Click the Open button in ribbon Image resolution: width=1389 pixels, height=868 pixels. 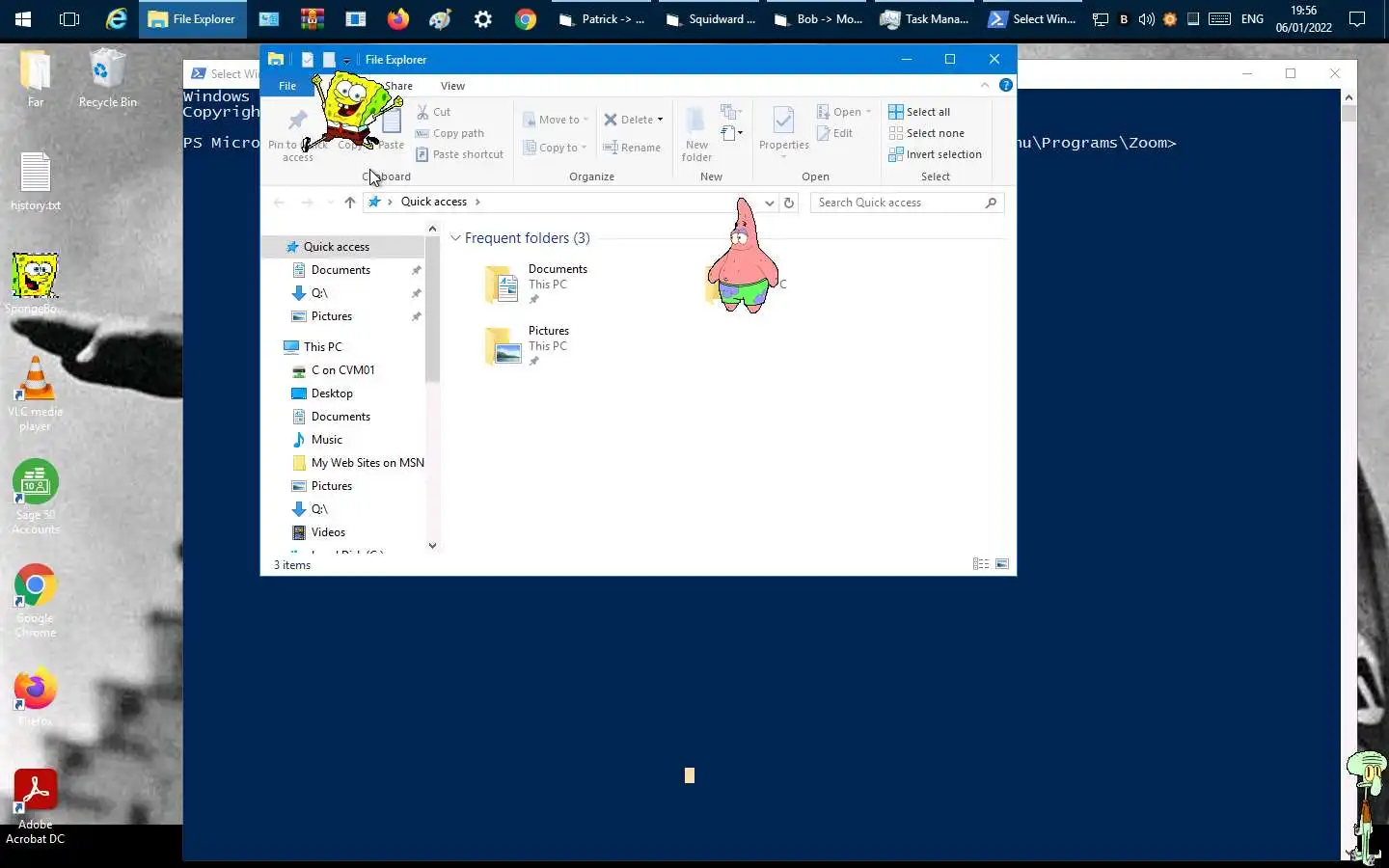[x=843, y=112]
